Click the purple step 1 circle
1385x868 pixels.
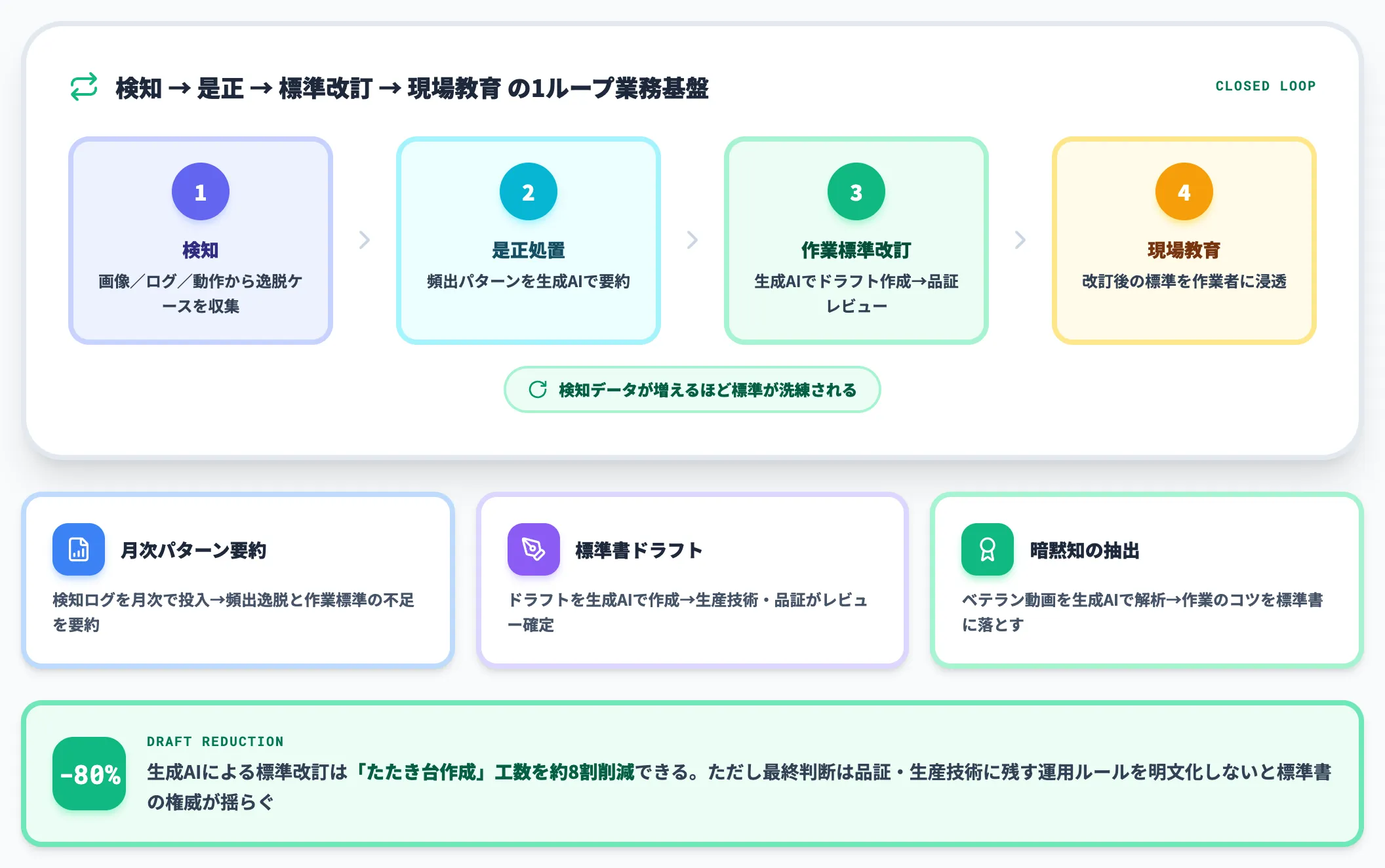point(201,191)
